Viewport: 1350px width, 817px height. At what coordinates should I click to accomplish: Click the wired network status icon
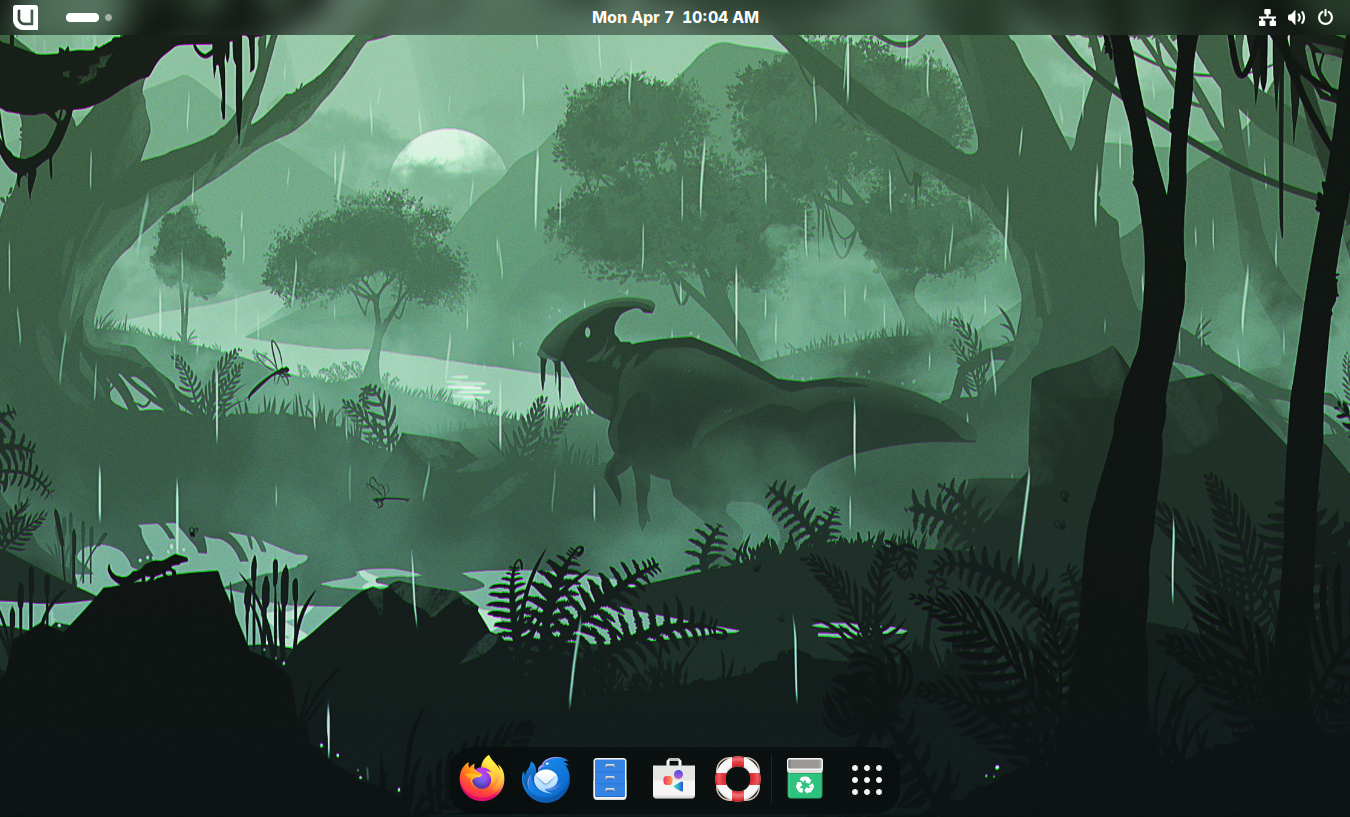pyautogui.click(x=1267, y=17)
